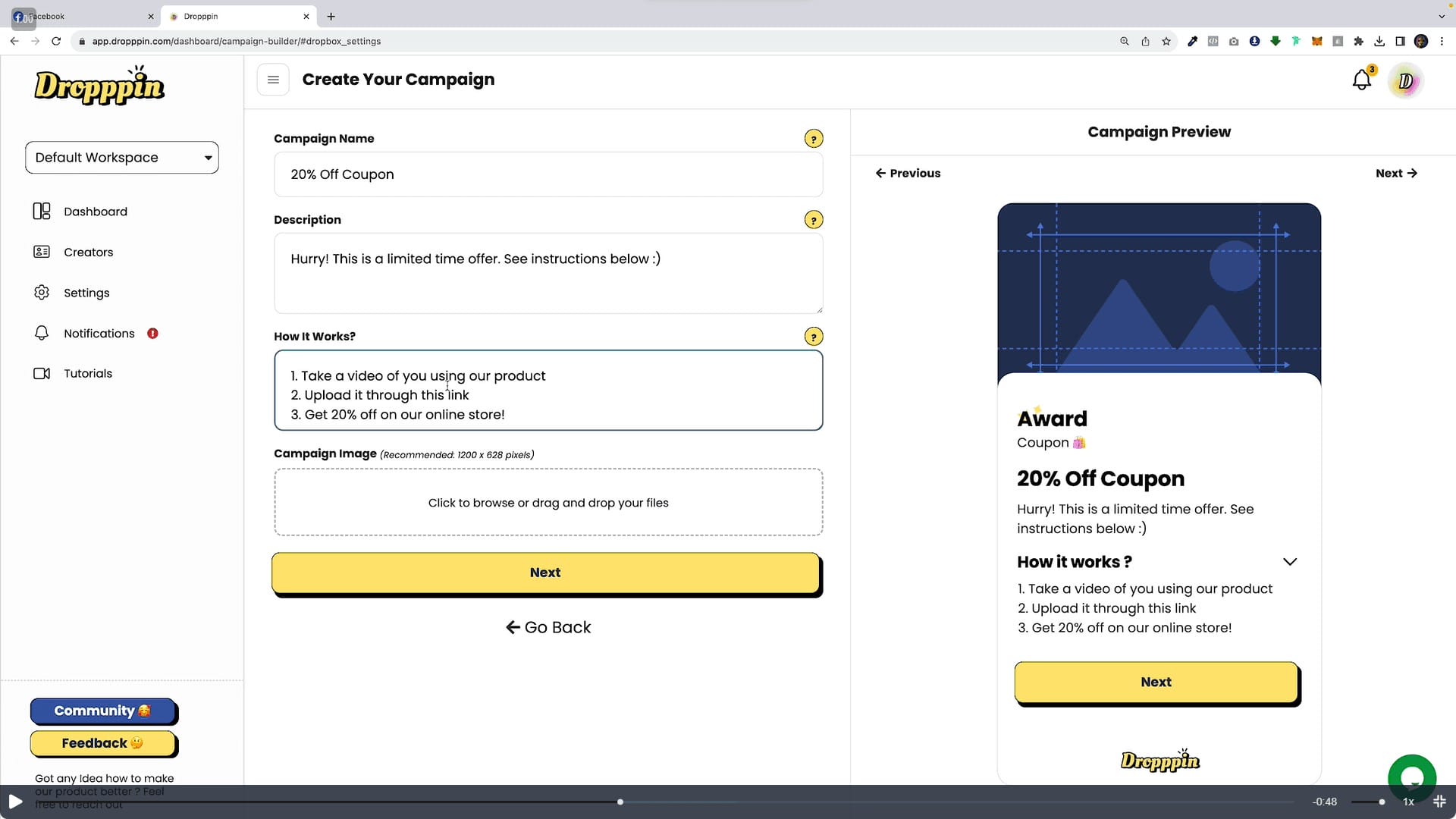
Task: Click the Campaign Image upload area
Action: [548, 502]
